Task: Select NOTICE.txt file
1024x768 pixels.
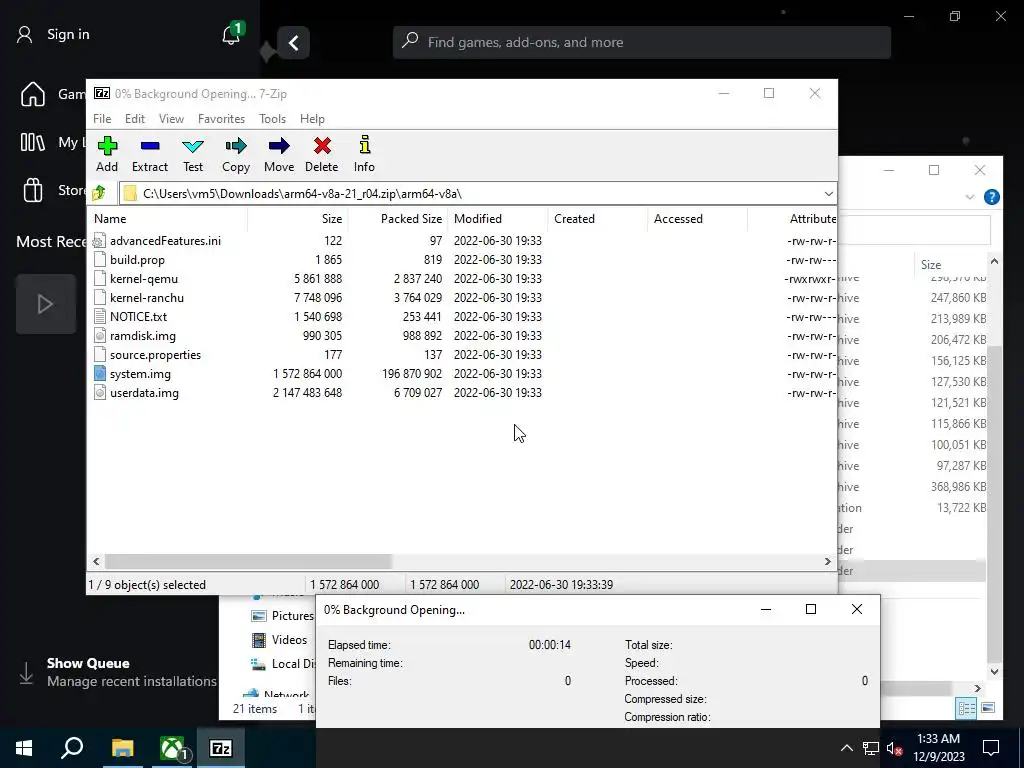Action: [138, 317]
